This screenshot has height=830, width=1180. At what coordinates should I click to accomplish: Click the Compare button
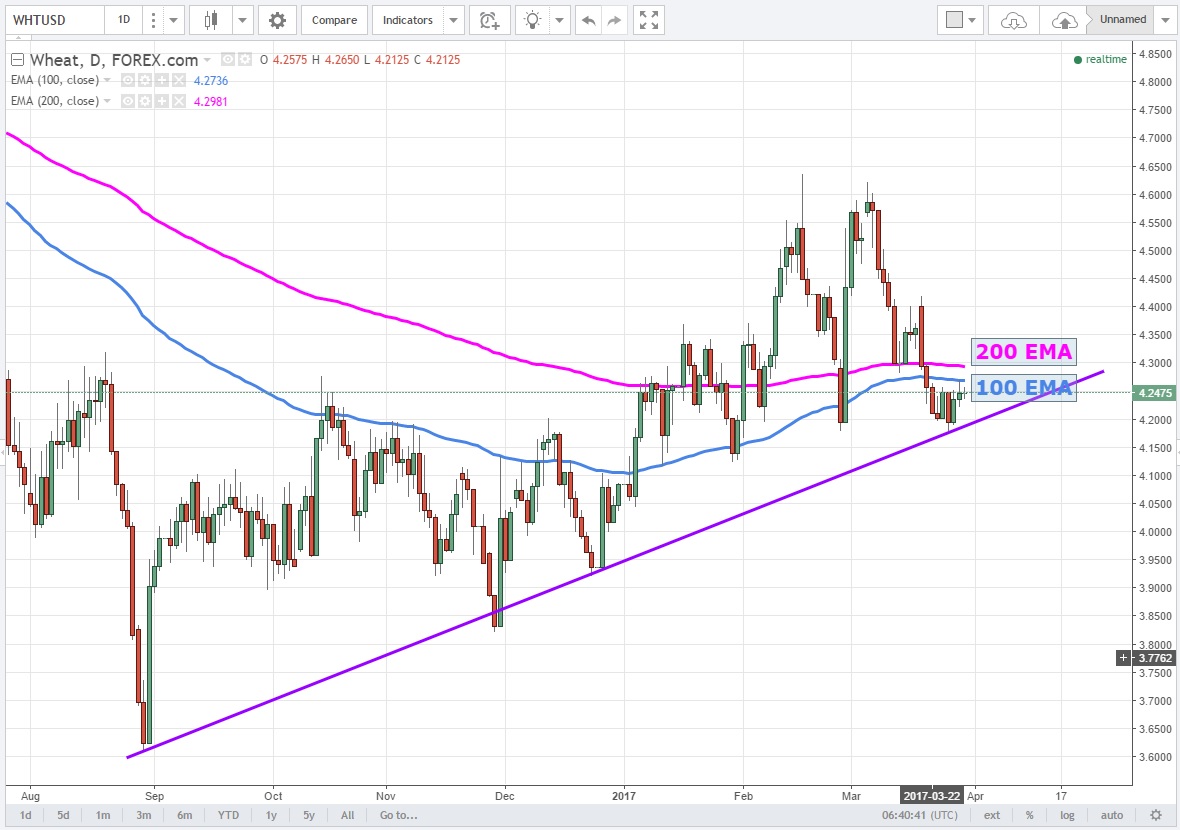tap(333, 20)
